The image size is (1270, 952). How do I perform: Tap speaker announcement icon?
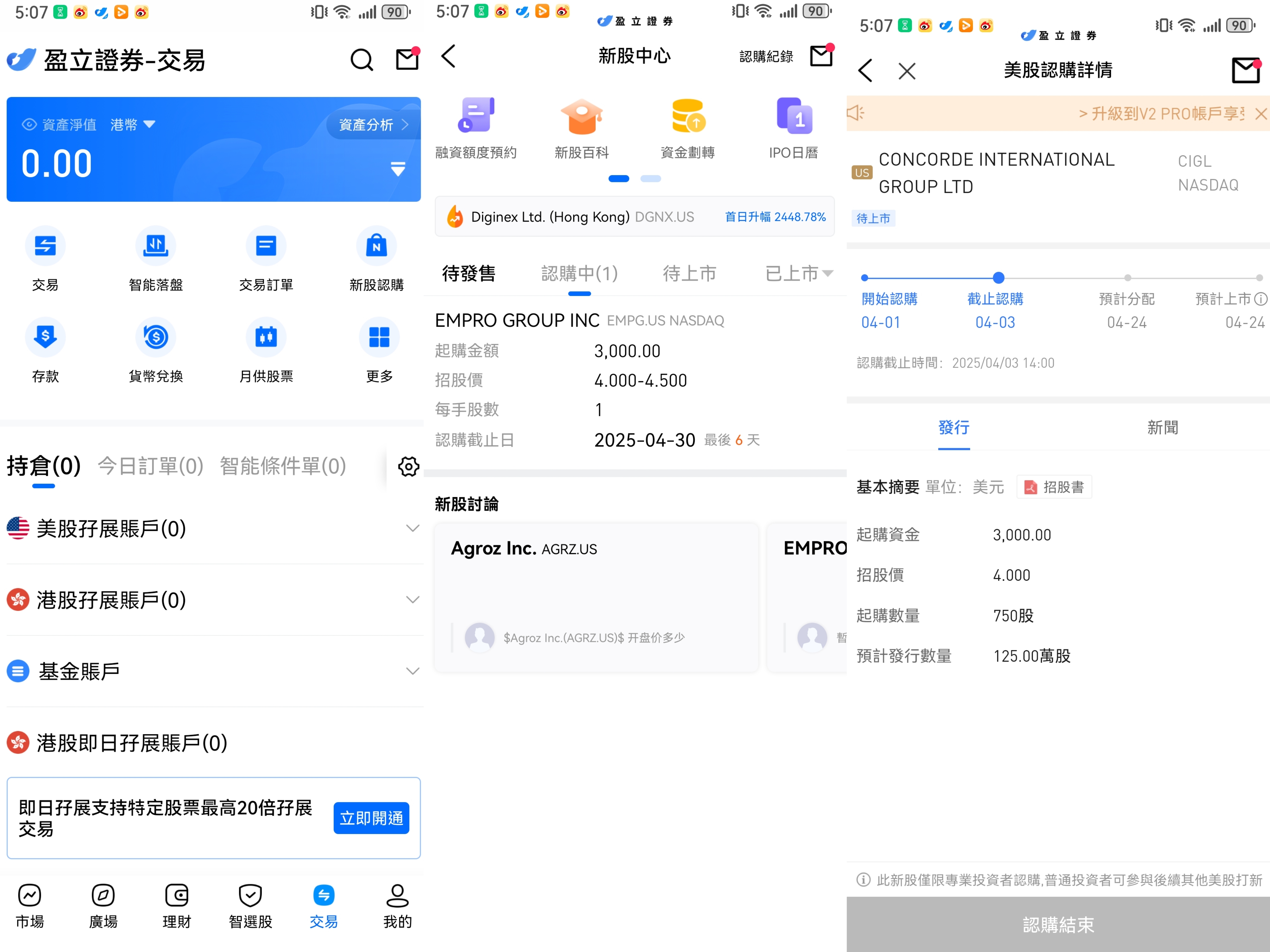click(855, 113)
